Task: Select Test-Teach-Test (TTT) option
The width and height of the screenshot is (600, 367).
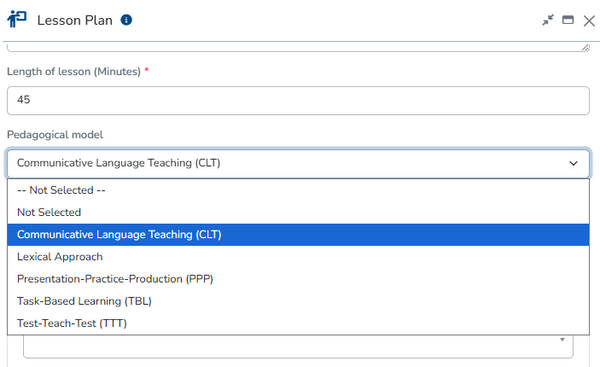Action: point(298,323)
